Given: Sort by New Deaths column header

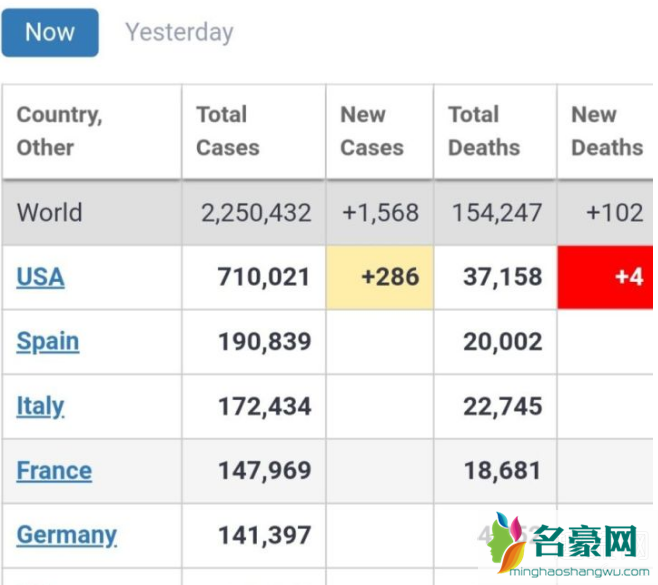Looking at the screenshot, I should [x=605, y=131].
